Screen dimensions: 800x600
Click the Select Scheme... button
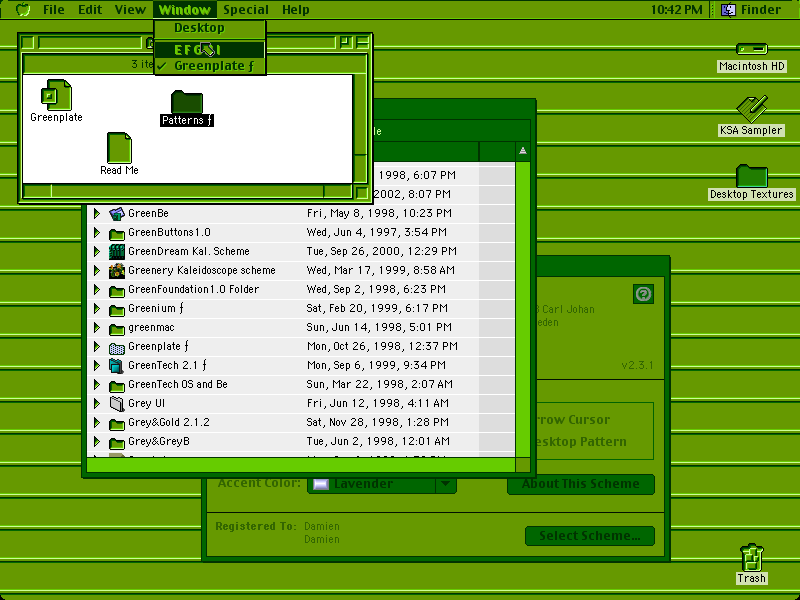tap(590, 536)
